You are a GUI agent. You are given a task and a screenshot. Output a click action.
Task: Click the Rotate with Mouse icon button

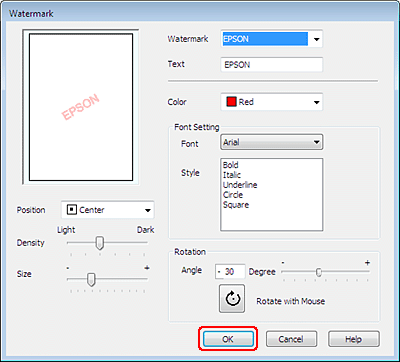(232, 298)
